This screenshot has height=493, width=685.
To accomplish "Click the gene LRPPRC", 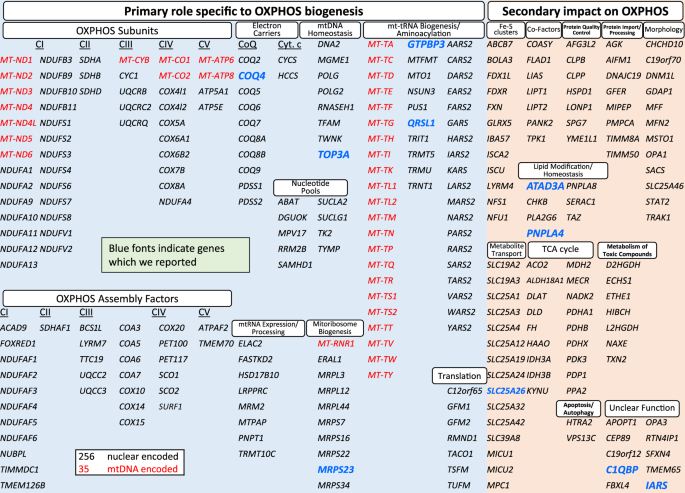I will point(253,391).
